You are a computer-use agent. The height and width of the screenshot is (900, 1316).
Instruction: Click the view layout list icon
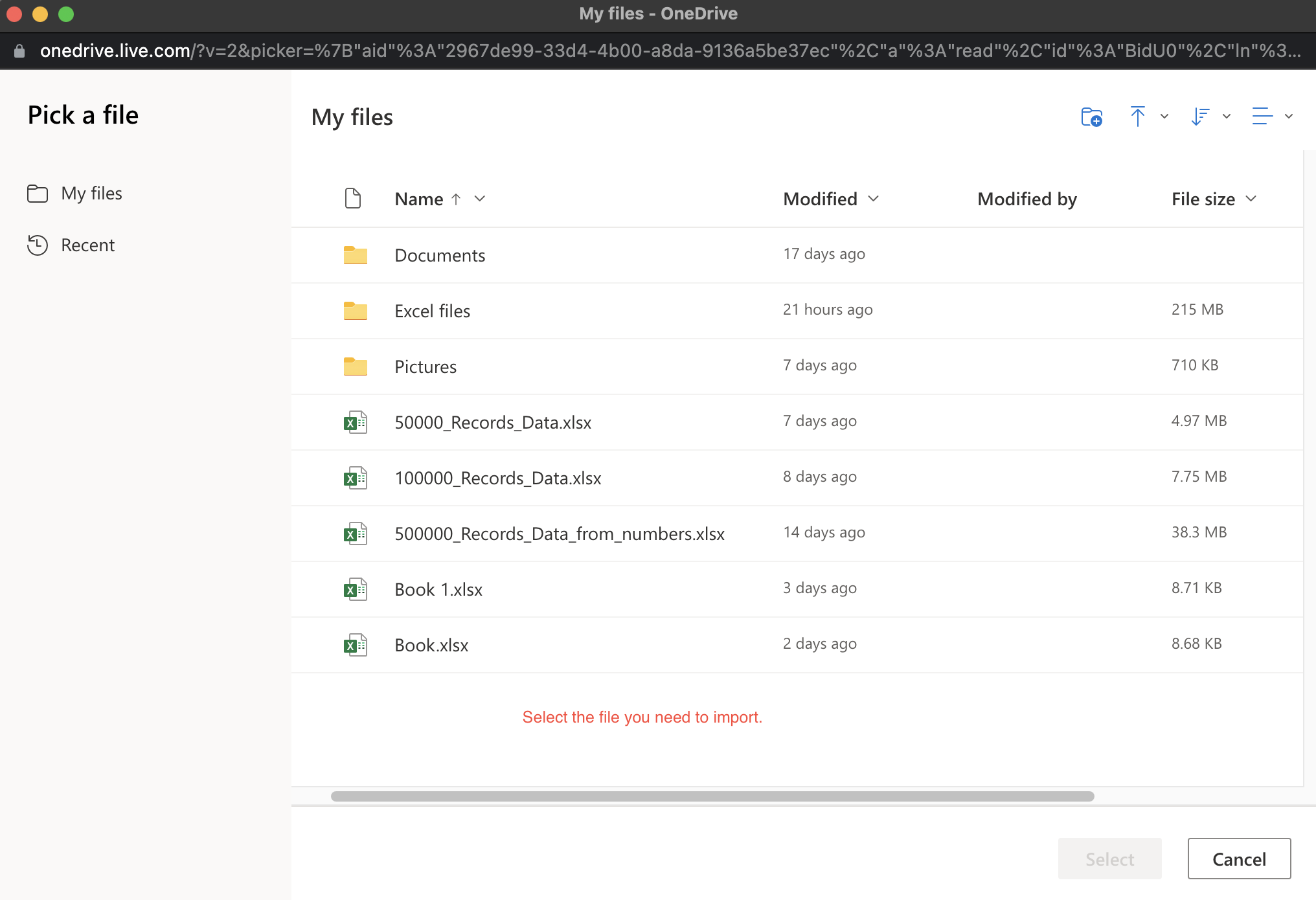pyautogui.click(x=1262, y=117)
